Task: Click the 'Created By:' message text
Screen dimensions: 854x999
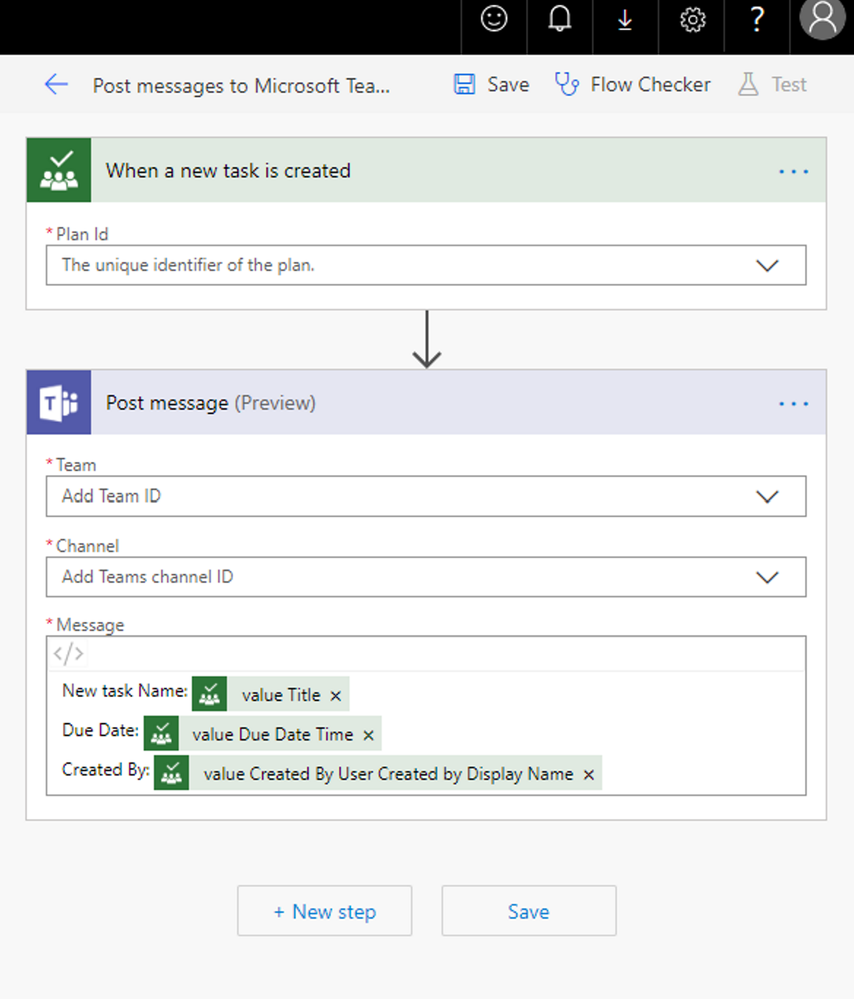Action: point(106,770)
